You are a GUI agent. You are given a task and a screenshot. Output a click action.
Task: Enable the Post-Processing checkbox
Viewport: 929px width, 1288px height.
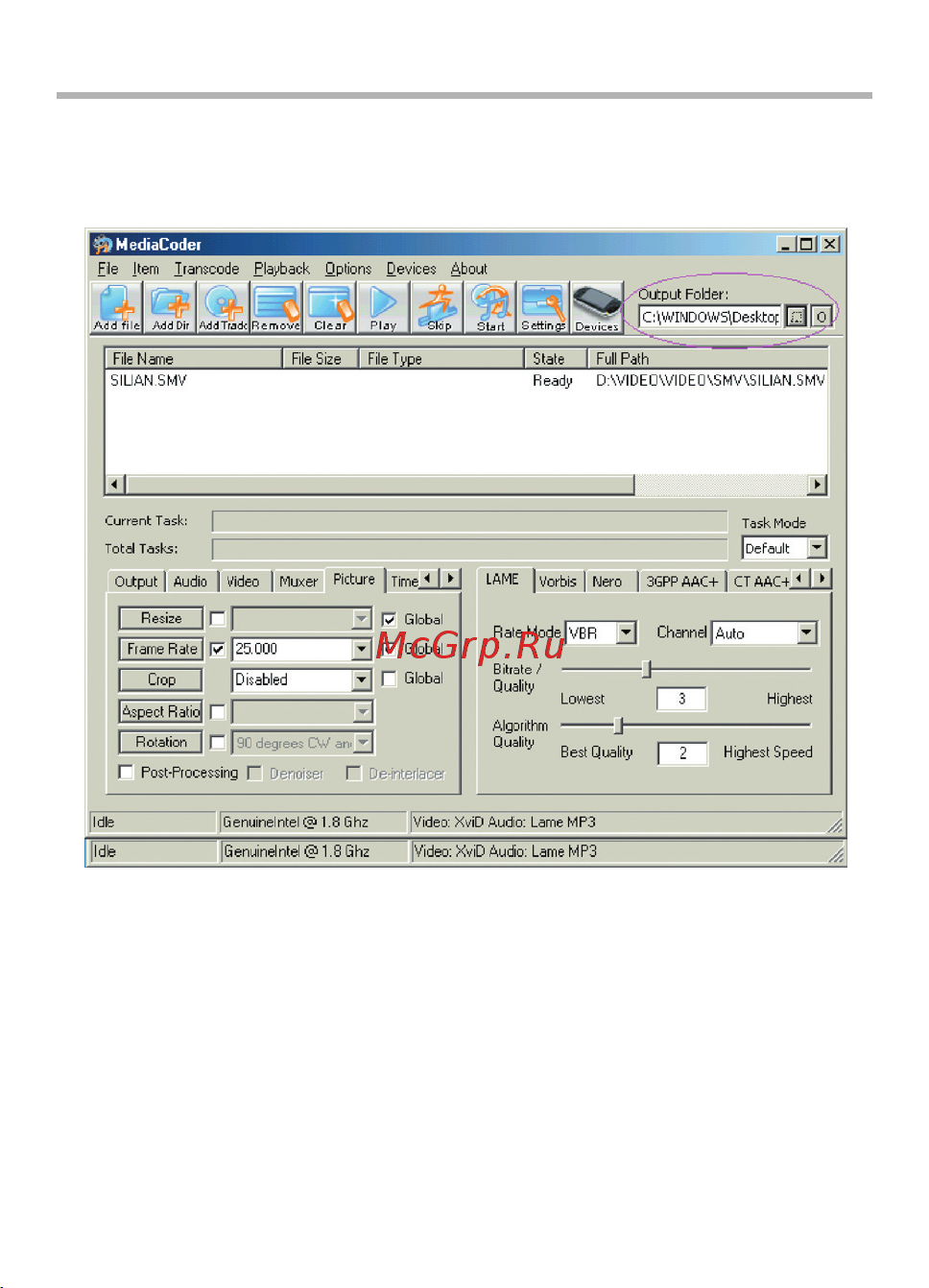[x=126, y=773]
